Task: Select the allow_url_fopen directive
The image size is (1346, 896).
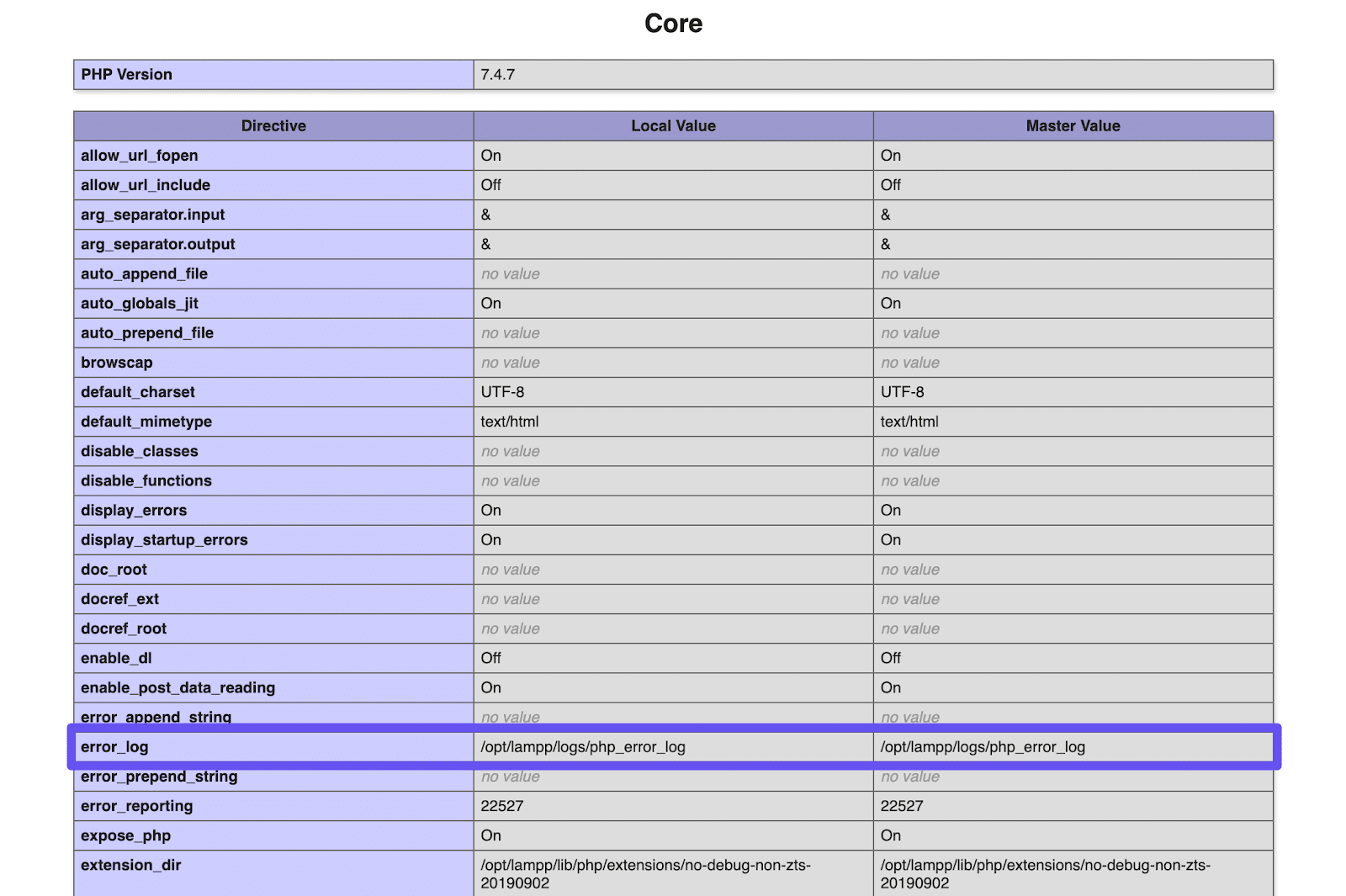Action: 139,156
